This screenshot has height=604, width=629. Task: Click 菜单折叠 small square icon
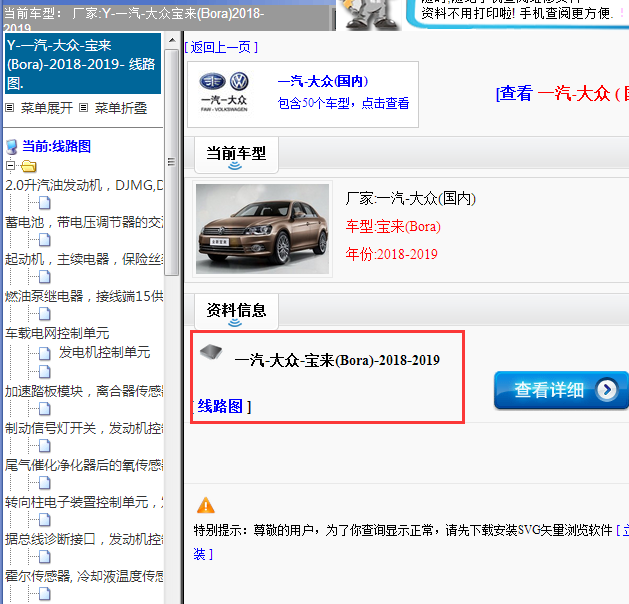(x=83, y=107)
